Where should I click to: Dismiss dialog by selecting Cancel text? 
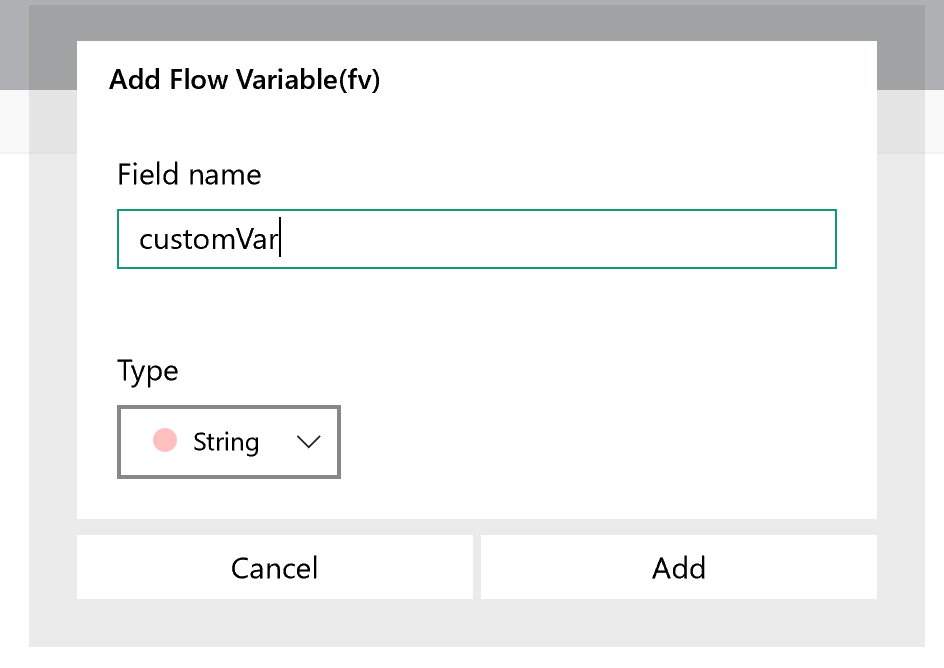click(275, 568)
